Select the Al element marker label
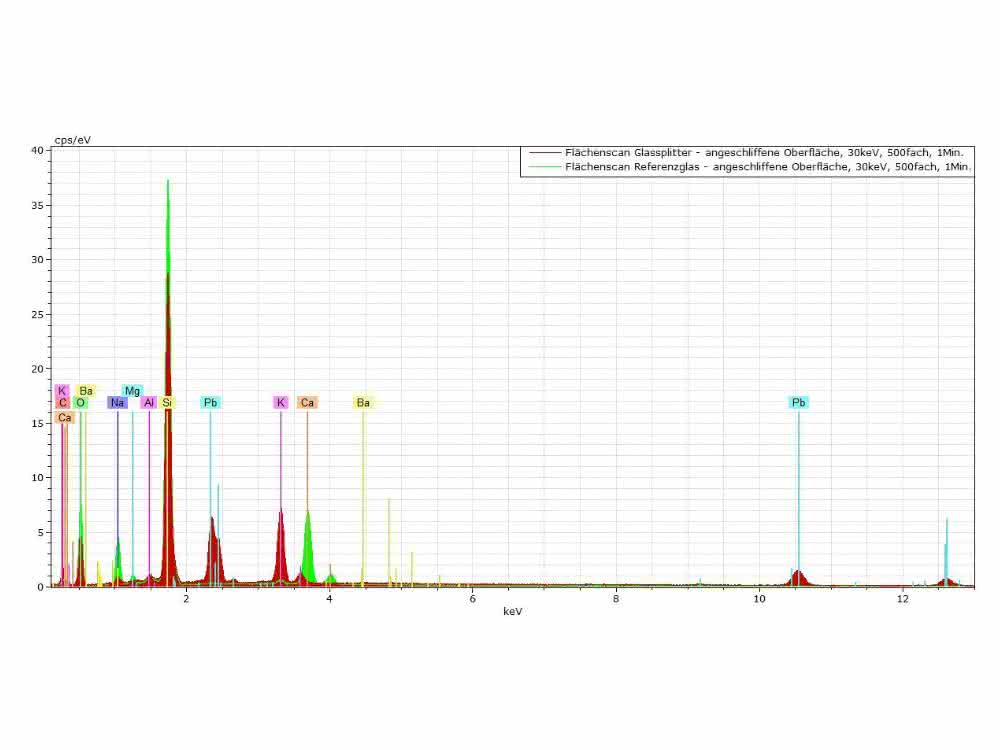The image size is (1000, 750). pyautogui.click(x=149, y=402)
